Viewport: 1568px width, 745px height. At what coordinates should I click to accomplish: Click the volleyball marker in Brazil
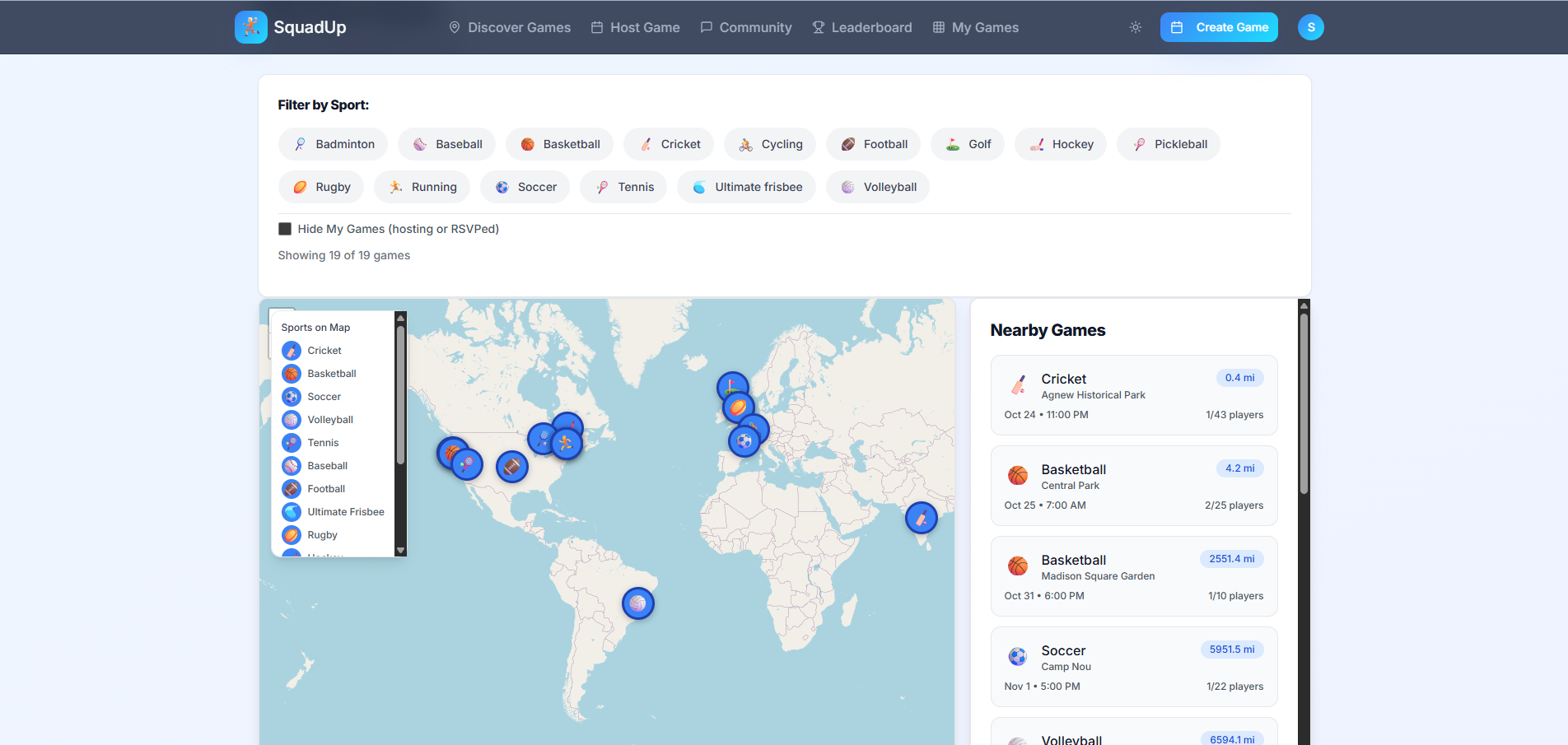click(x=638, y=603)
